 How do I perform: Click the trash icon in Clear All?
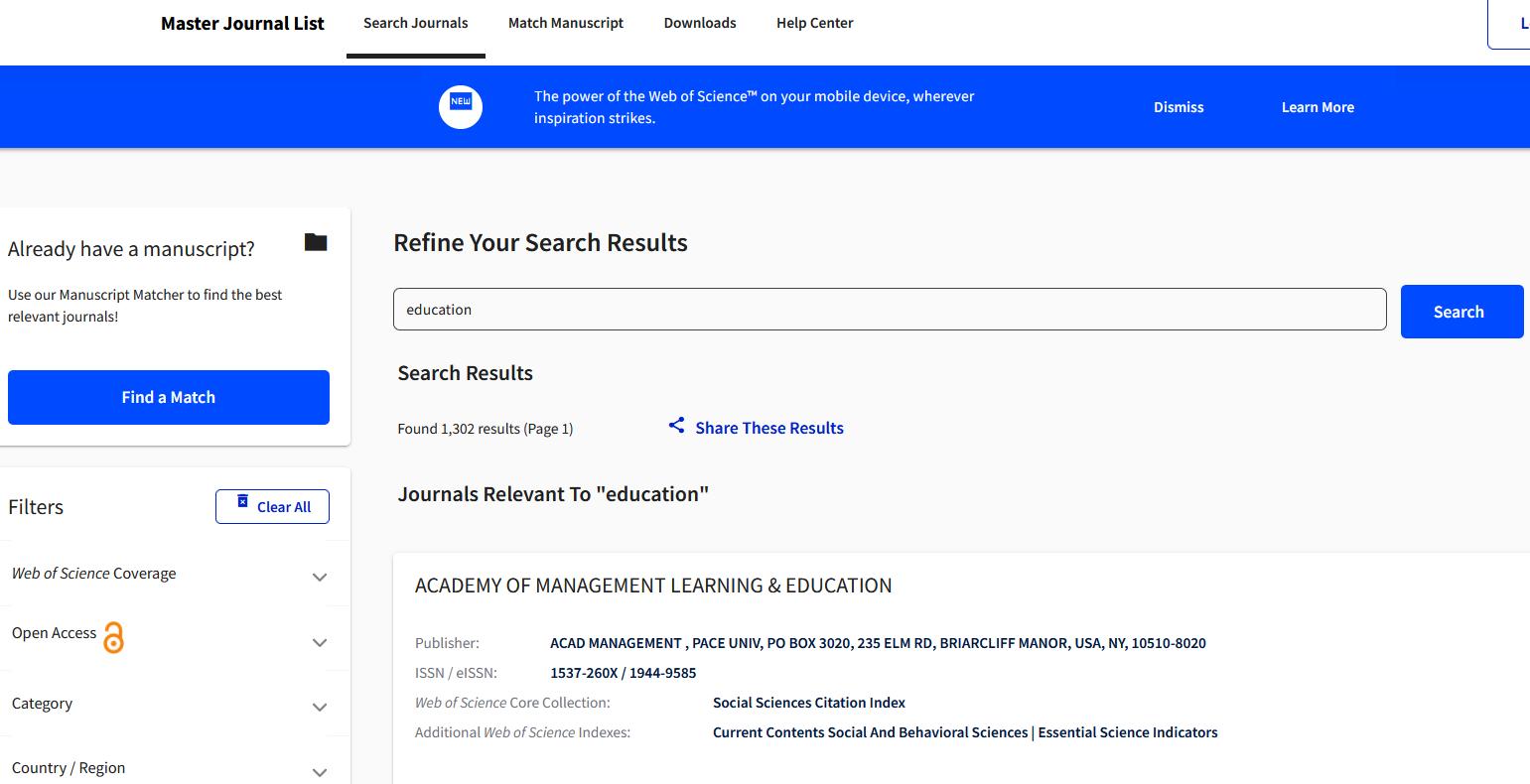242,502
